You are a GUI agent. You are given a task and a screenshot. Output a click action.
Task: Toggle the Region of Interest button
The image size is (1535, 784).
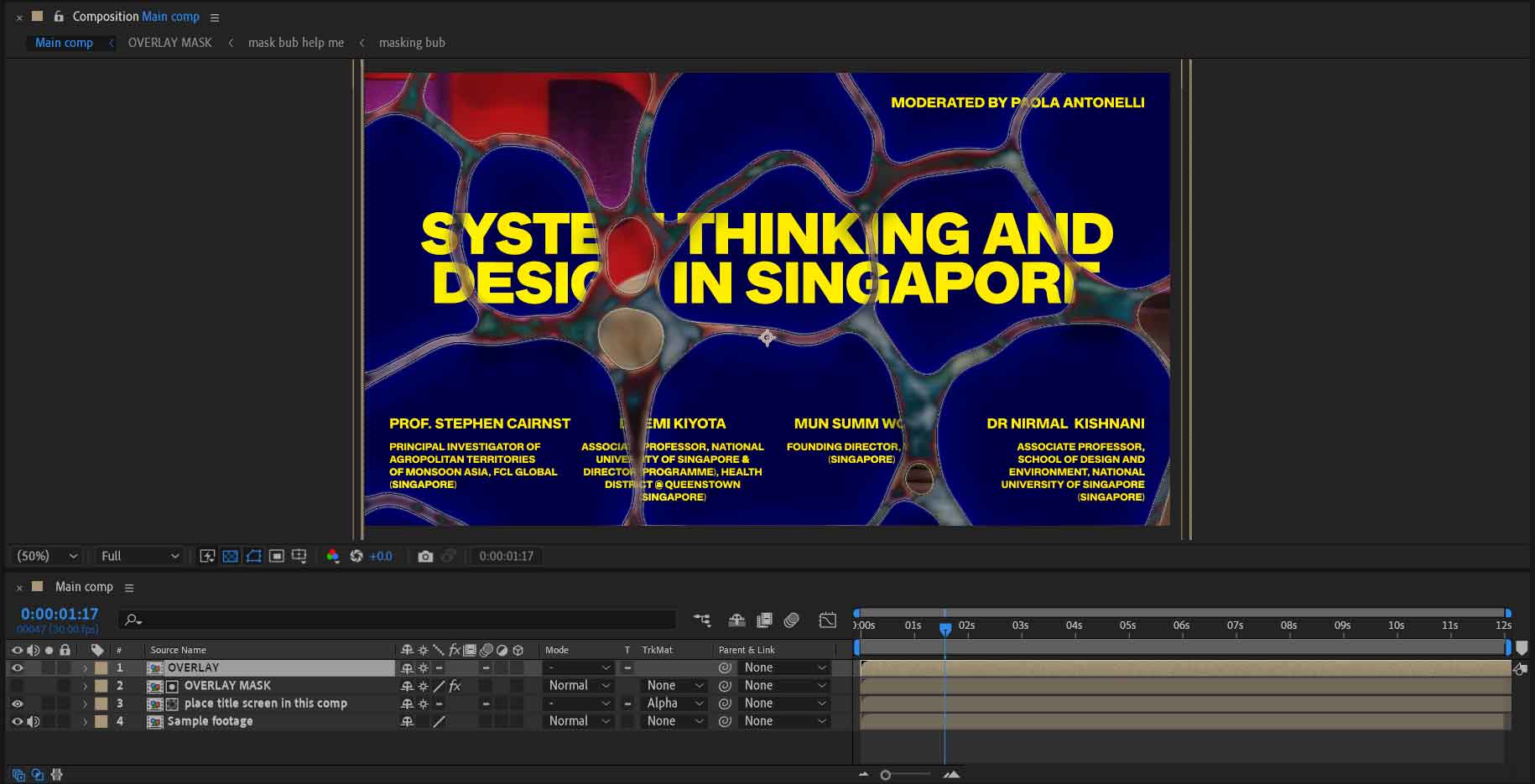276,557
